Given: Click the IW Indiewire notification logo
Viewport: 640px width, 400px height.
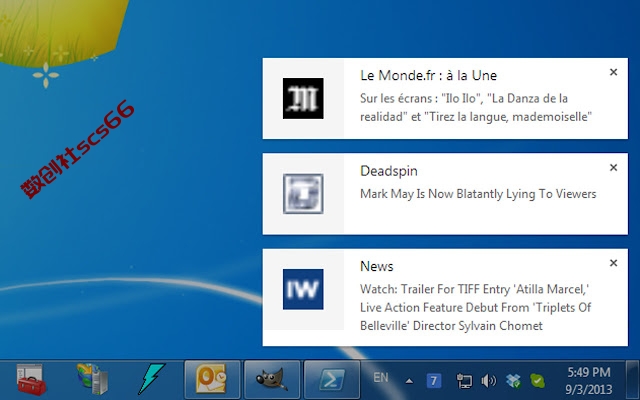Looking at the screenshot, I should [x=303, y=289].
